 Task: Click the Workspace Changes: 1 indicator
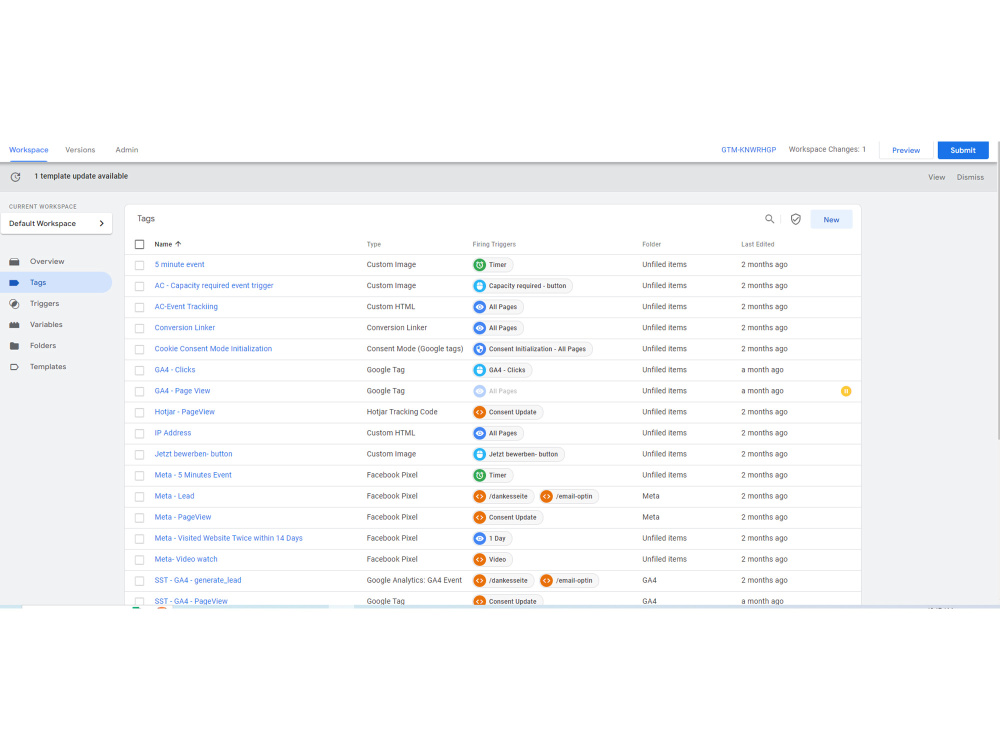[x=827, y=149]
